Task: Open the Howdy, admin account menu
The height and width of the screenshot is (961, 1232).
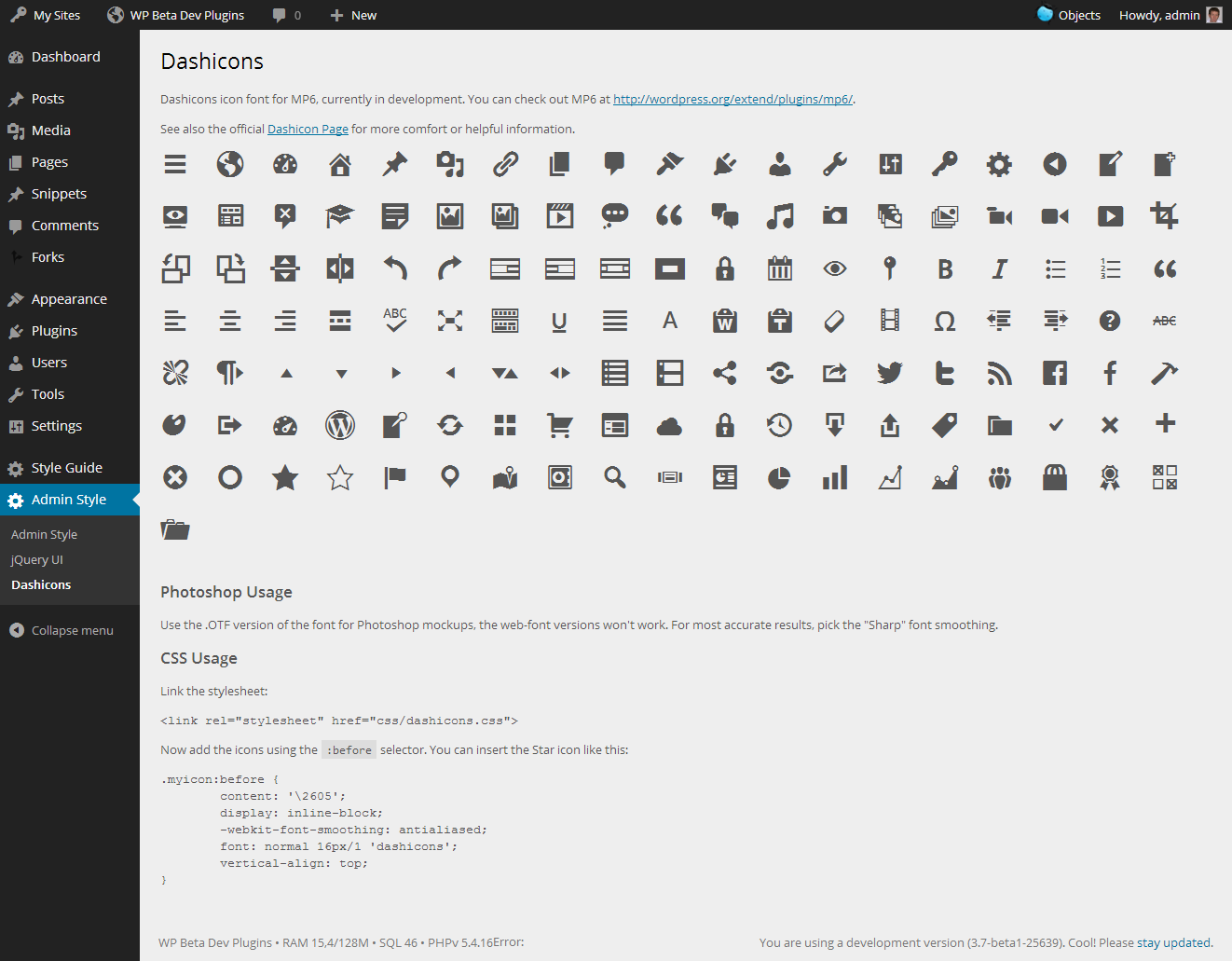Action: click(x=1170, y=15)
